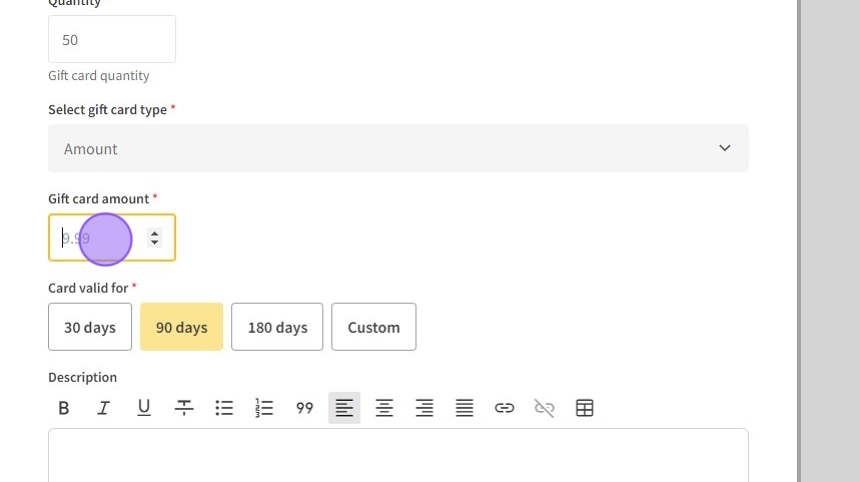Align description text left
Image resolution: width=860 pixels, height=482 pixels.
(344, 408)
